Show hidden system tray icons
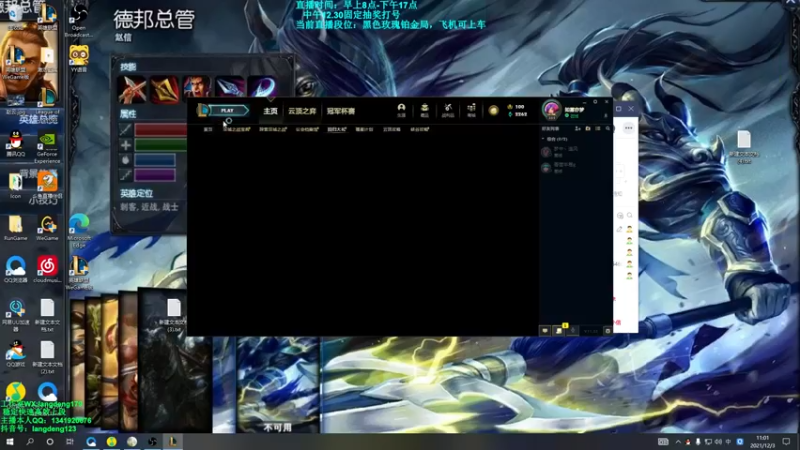 (x=678, y=442)
